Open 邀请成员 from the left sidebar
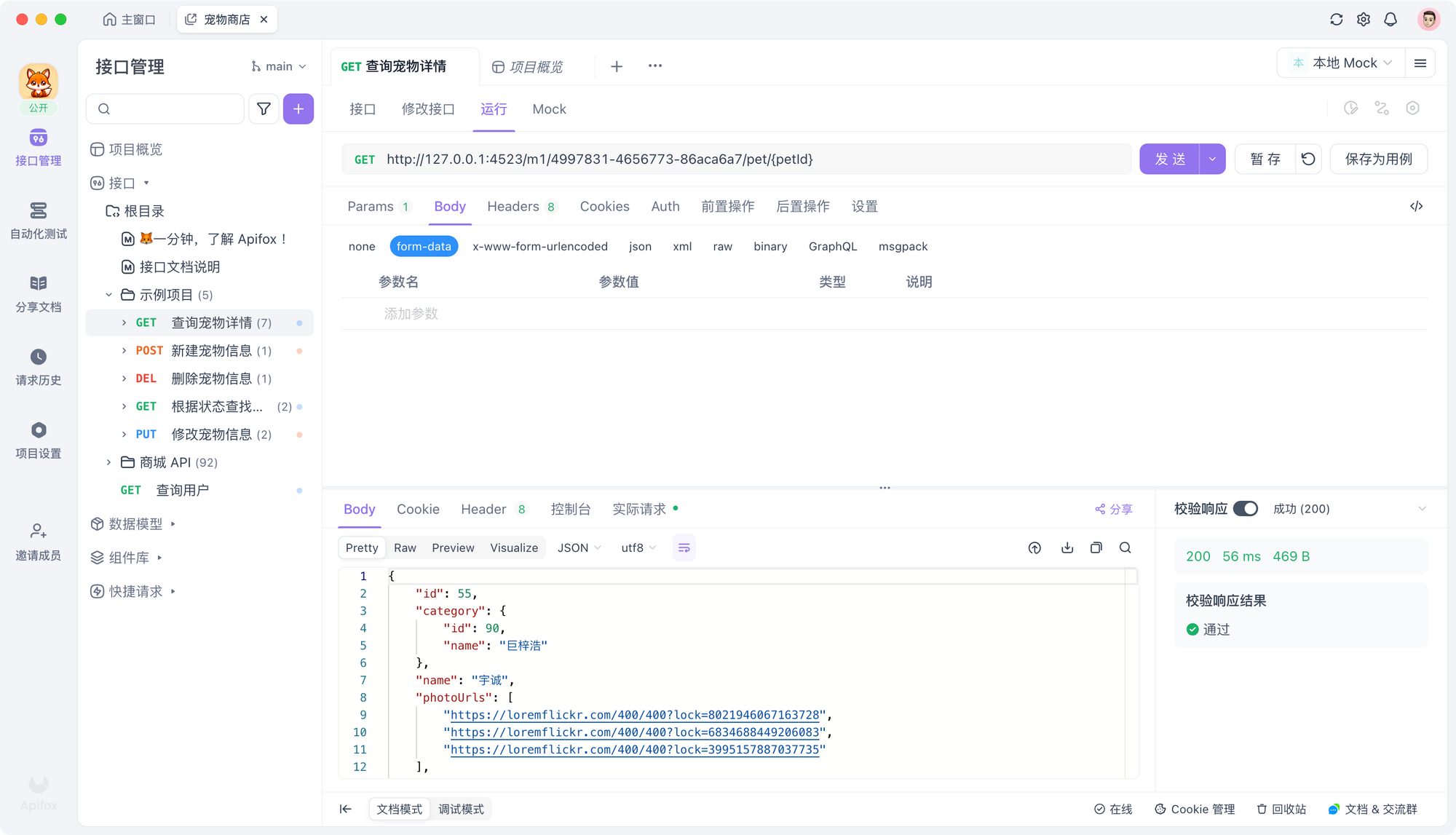This screenshot has height=835, width=1456. (x=38, y=541)
